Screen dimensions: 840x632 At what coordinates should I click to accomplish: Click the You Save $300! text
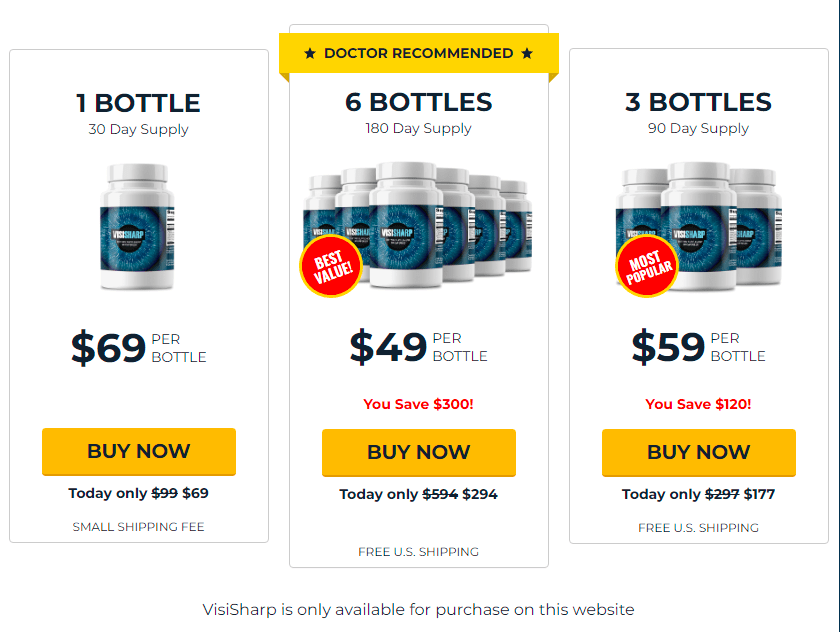coord(418,404)
